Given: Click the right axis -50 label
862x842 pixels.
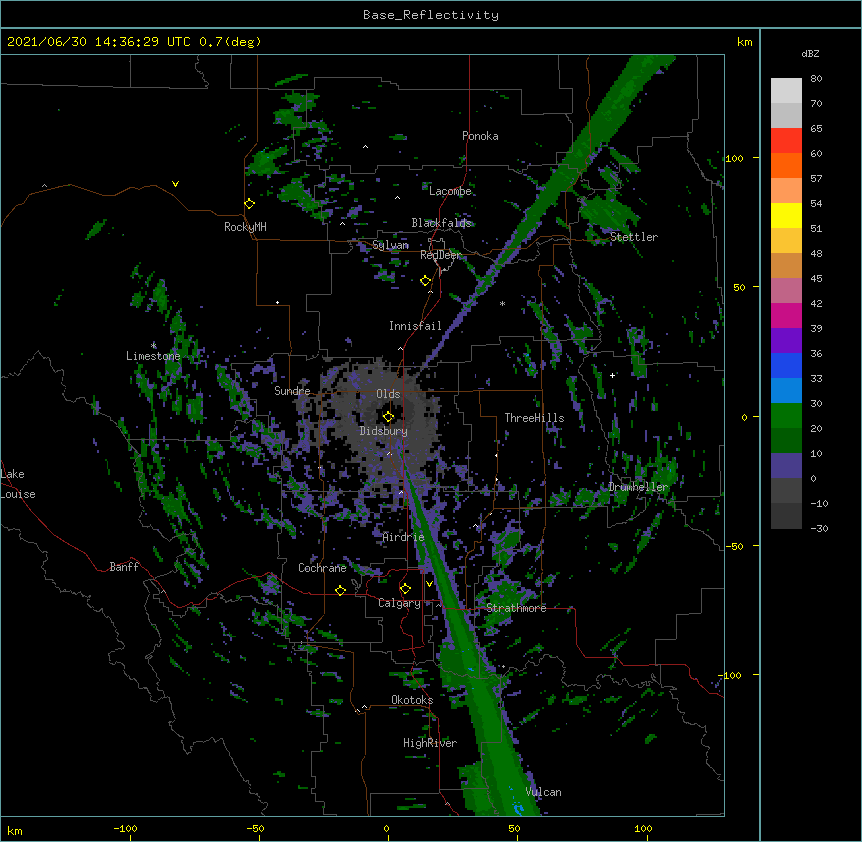Looking at the screenshot, I should click(734, 546).
